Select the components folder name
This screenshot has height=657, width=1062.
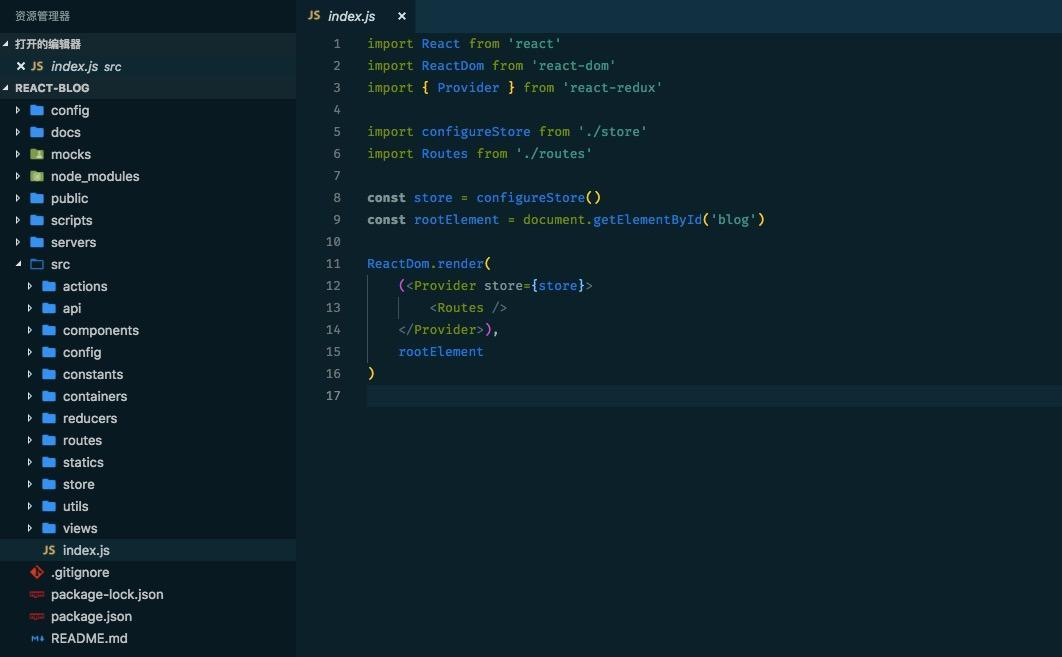(101, 331)
